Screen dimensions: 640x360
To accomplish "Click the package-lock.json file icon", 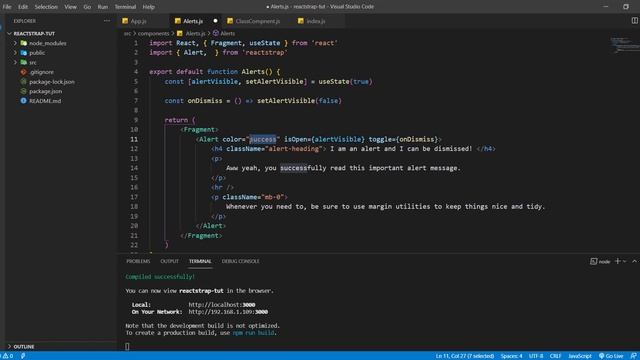I will [24, 82].
